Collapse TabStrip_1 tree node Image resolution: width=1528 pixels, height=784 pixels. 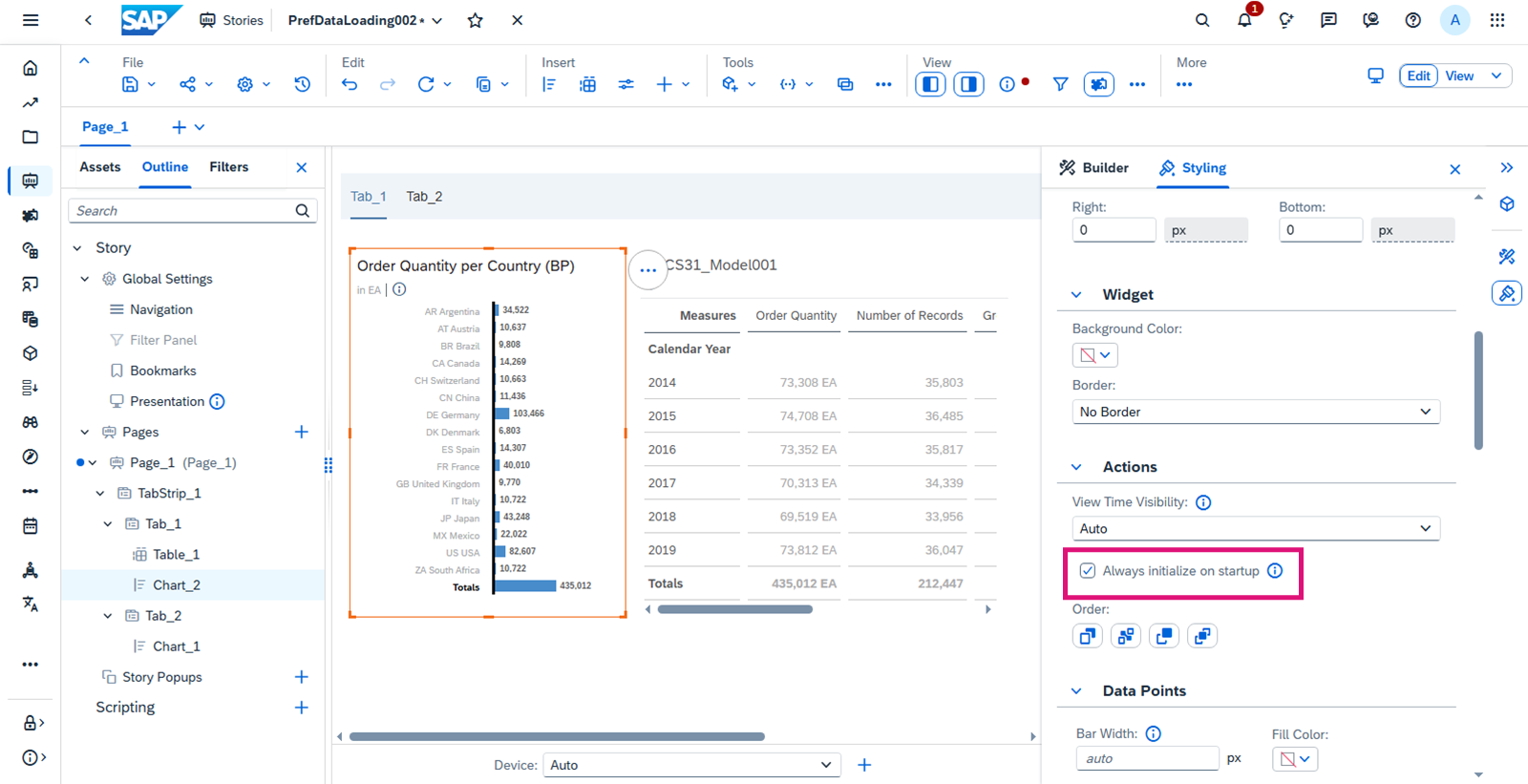point(100,494)
